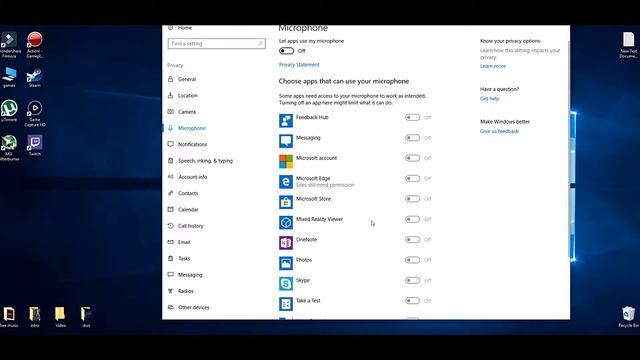Select the Action! Gameplay desktop shortcut
This screenshot has width=640, height=360.
35,44
